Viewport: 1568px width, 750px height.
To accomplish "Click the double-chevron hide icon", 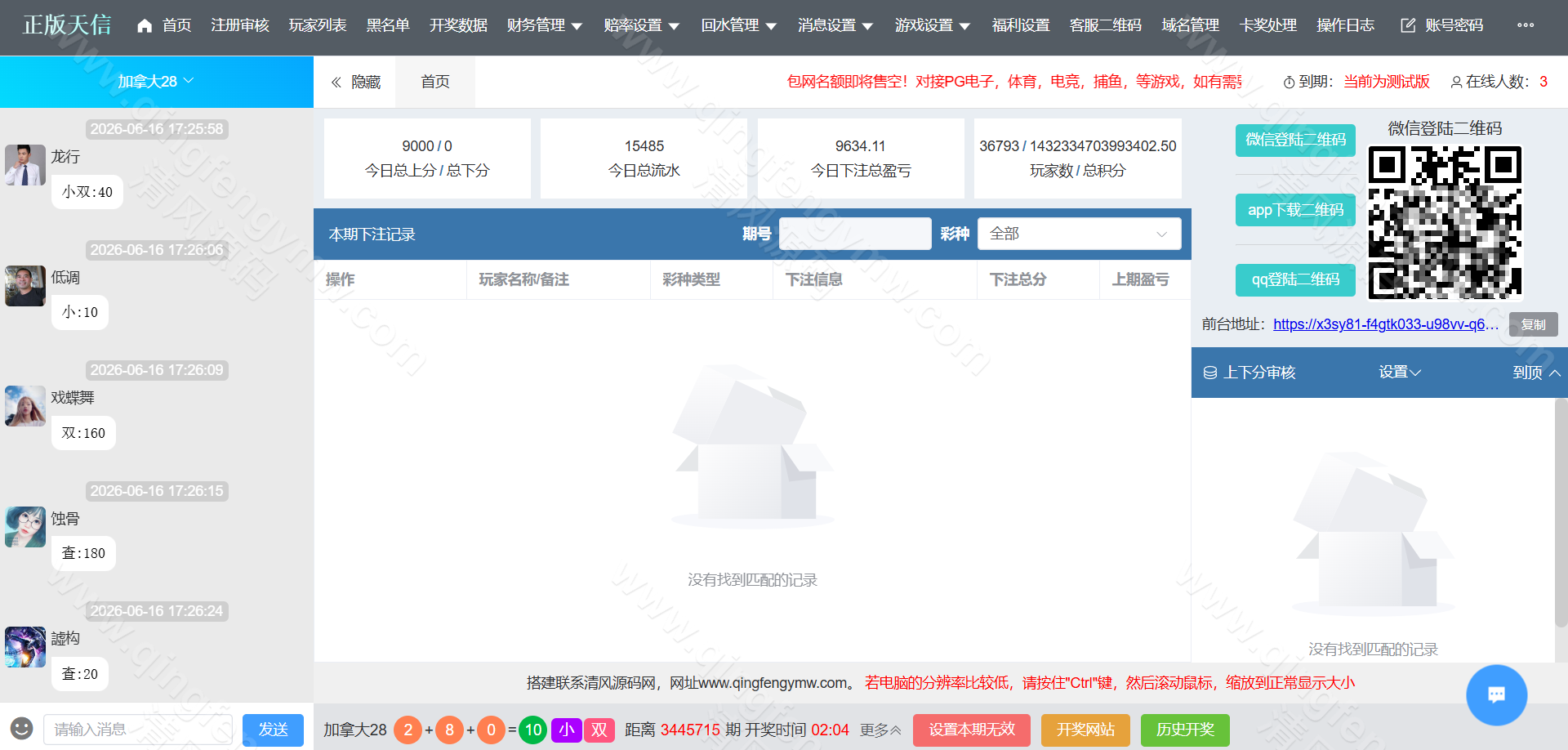I will [x=336, y=82].
